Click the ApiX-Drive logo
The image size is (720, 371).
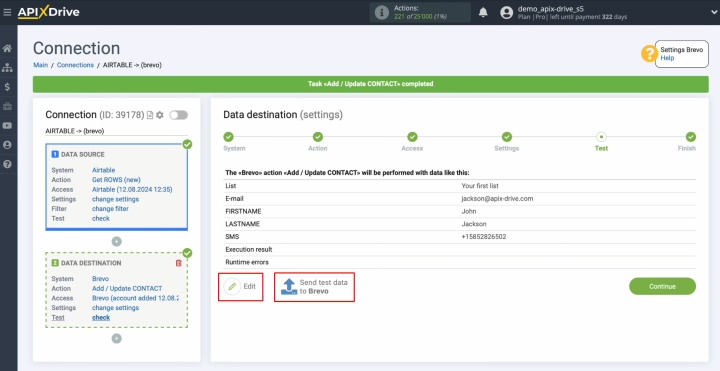(49, 12)
